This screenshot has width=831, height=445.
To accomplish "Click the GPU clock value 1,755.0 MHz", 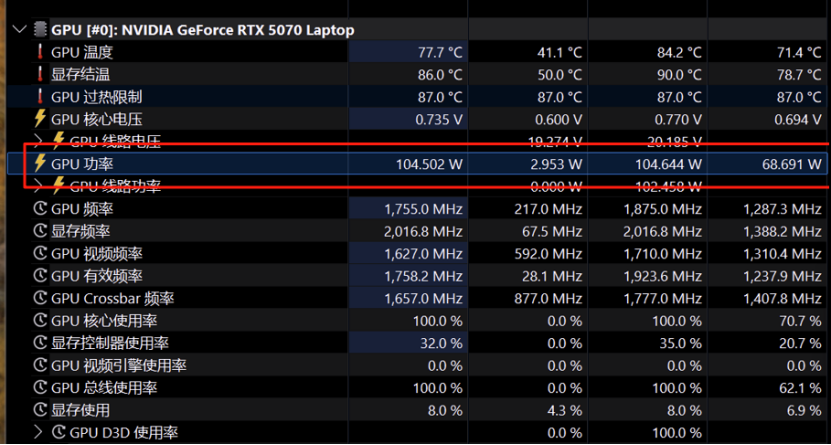I will pyautogui.click(x=424, y=209).
